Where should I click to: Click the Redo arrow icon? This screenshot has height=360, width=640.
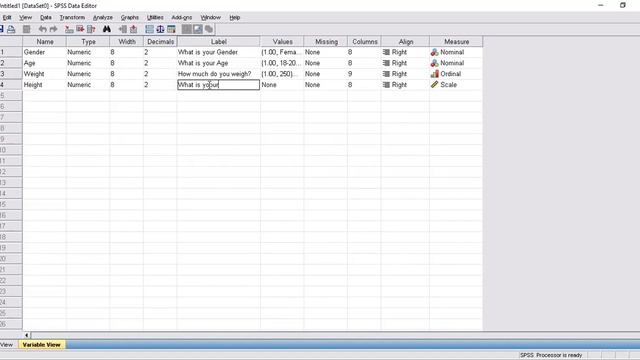tap(53, 29)
